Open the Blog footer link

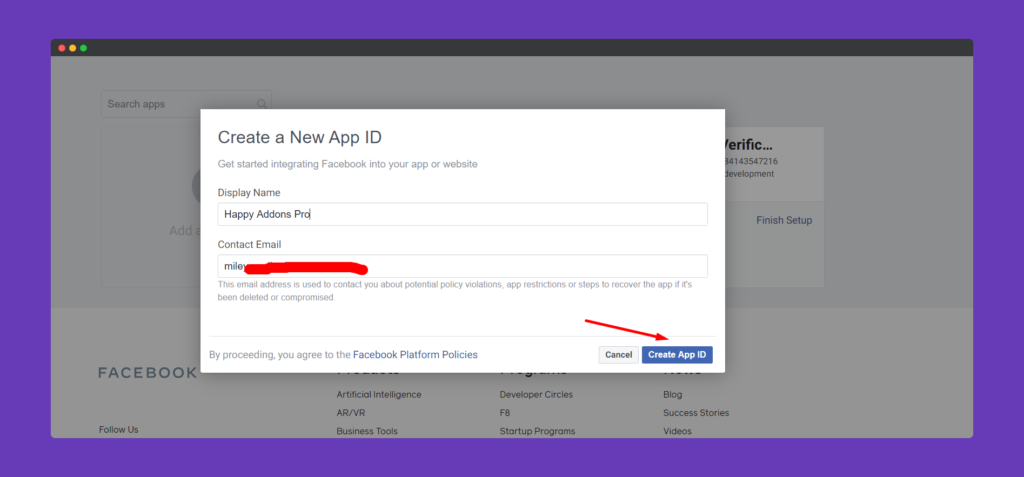[x=673, y=395]
